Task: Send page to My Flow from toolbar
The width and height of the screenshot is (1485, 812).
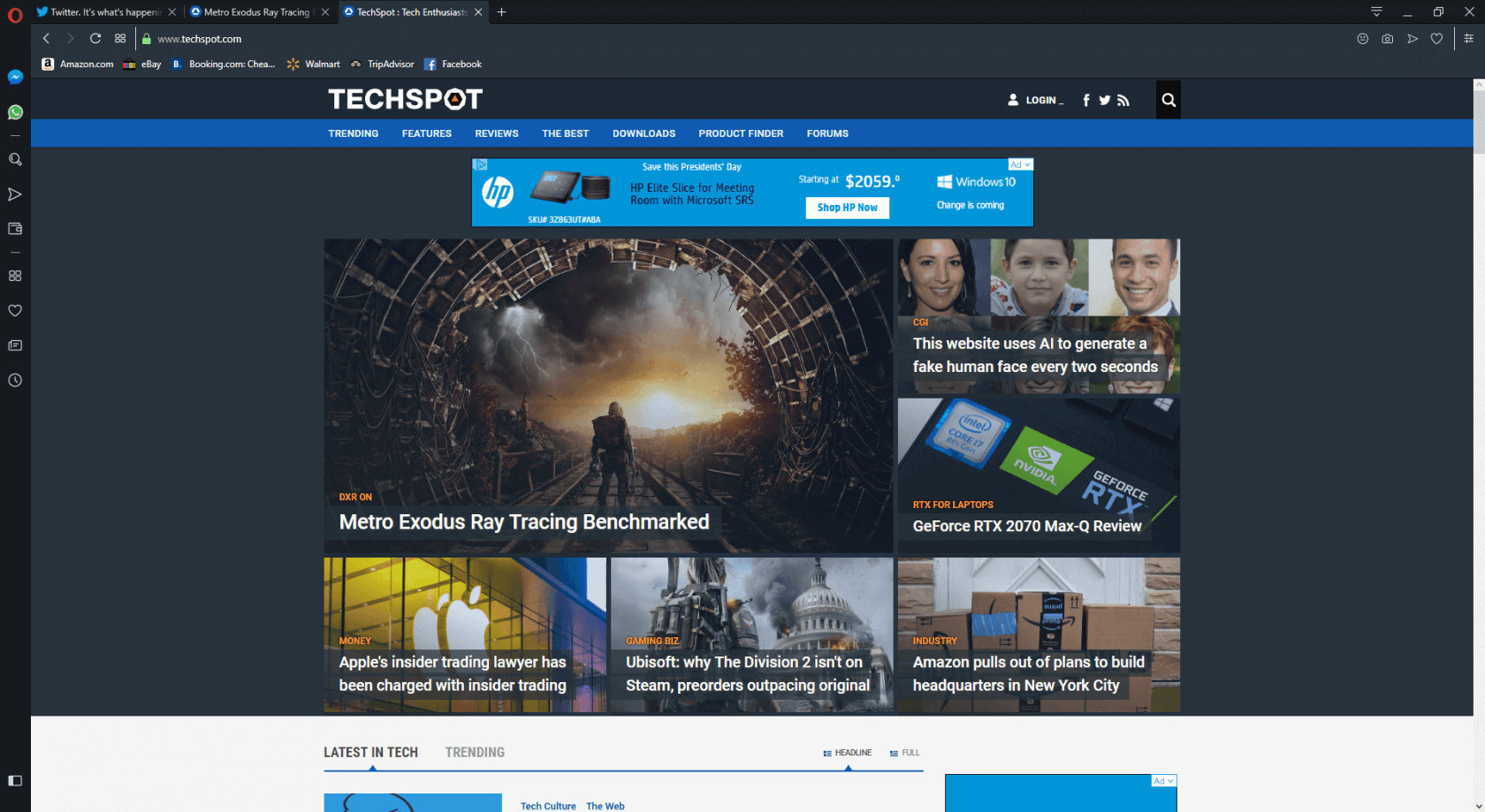Action: [x=1413, y=39]
